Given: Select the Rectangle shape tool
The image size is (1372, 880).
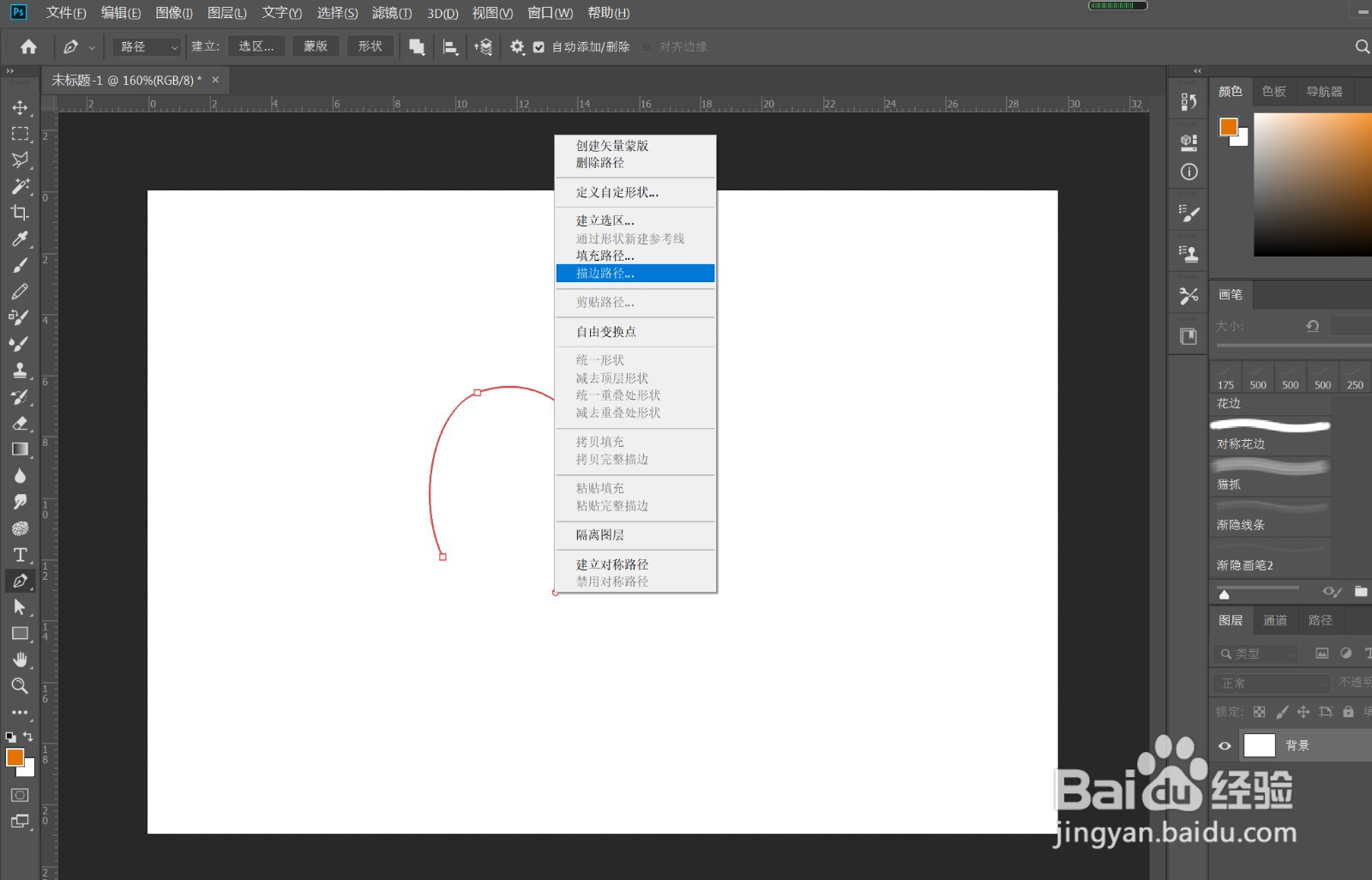Looking at the screenshot, I should click(x=20, y=634).
